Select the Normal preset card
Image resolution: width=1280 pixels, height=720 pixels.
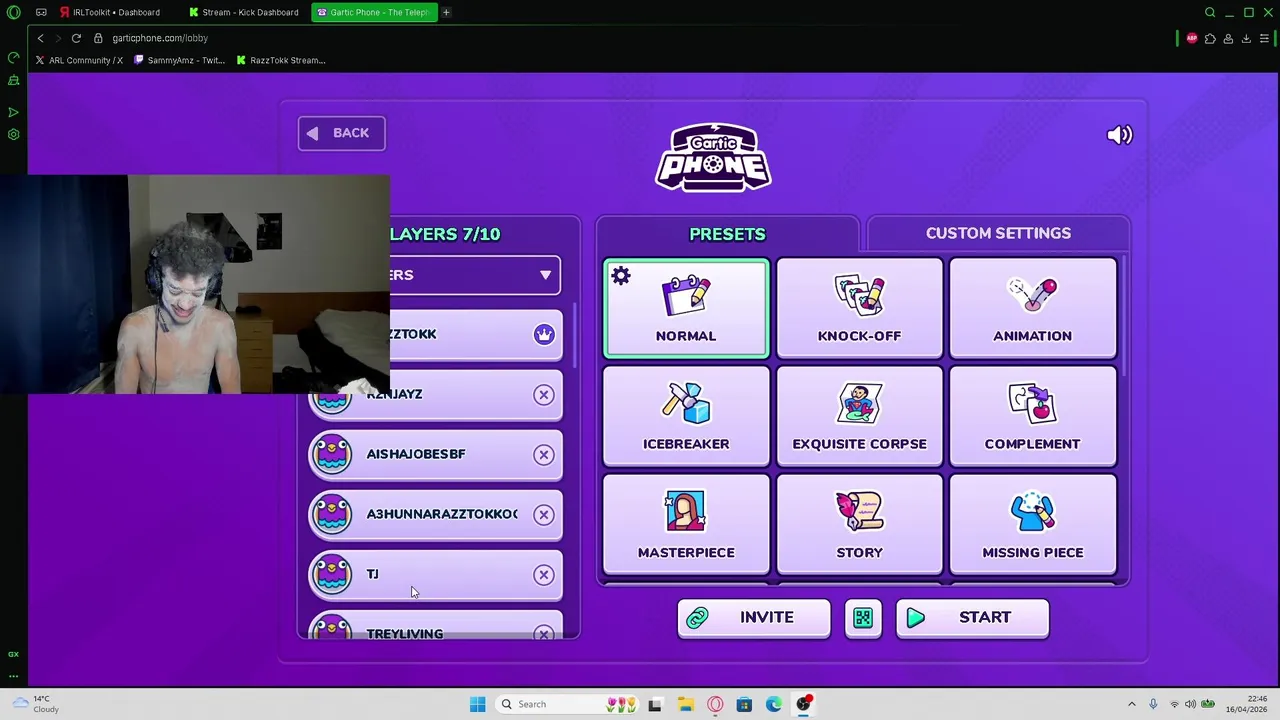(686, 308)
